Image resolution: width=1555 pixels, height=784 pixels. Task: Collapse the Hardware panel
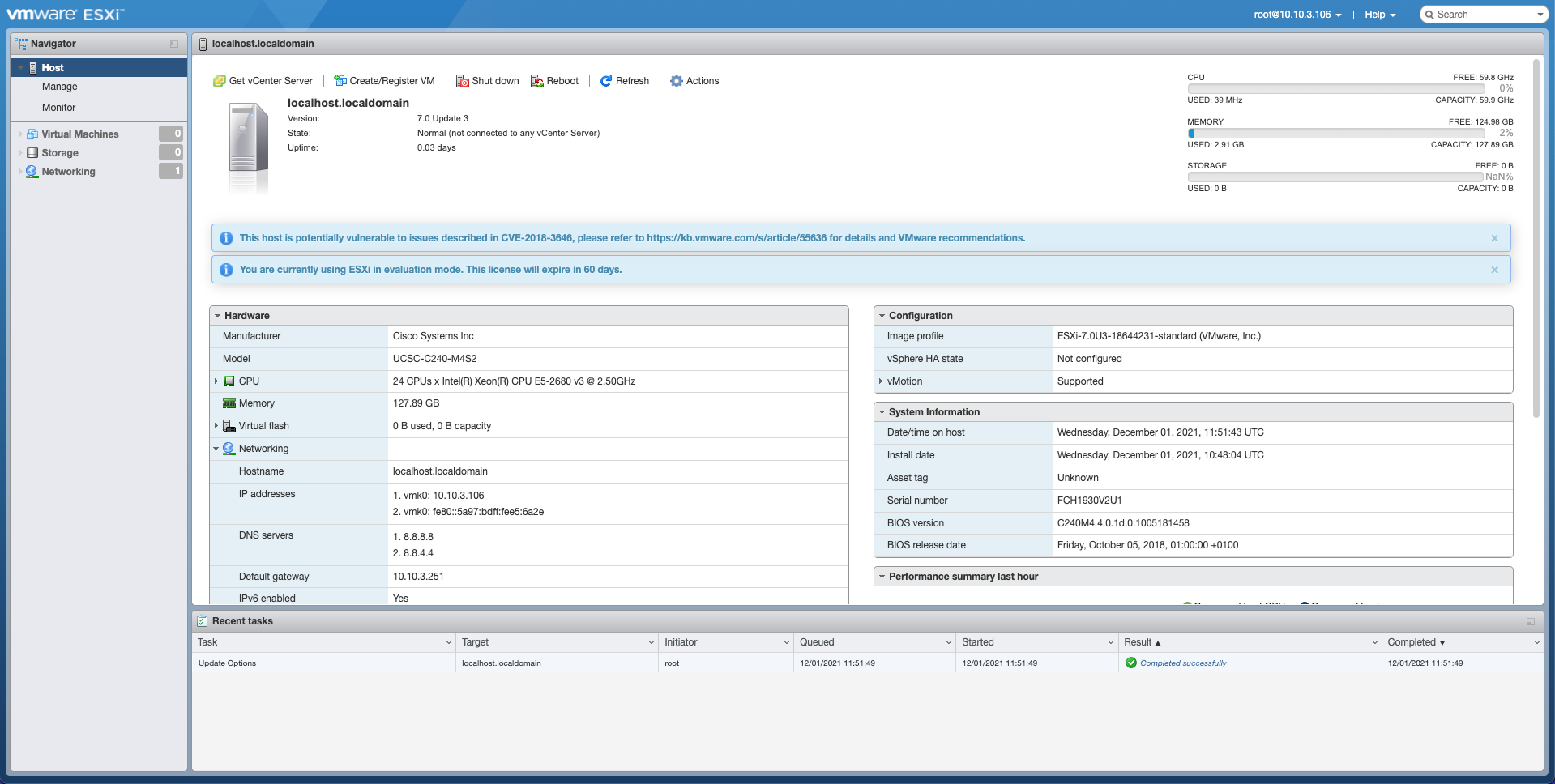[217, 316]
